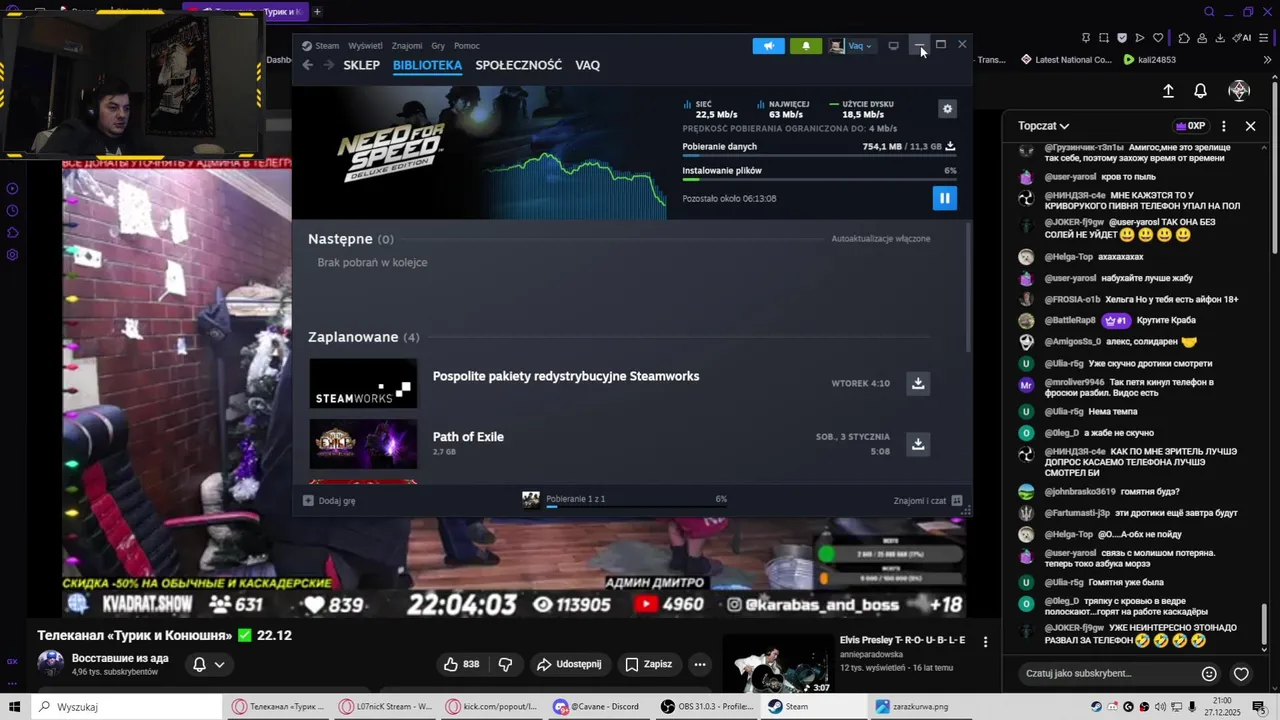Viewport: 1280px width, 720px height.
Task: Click the data download progress bar
Action: [819, 155]
